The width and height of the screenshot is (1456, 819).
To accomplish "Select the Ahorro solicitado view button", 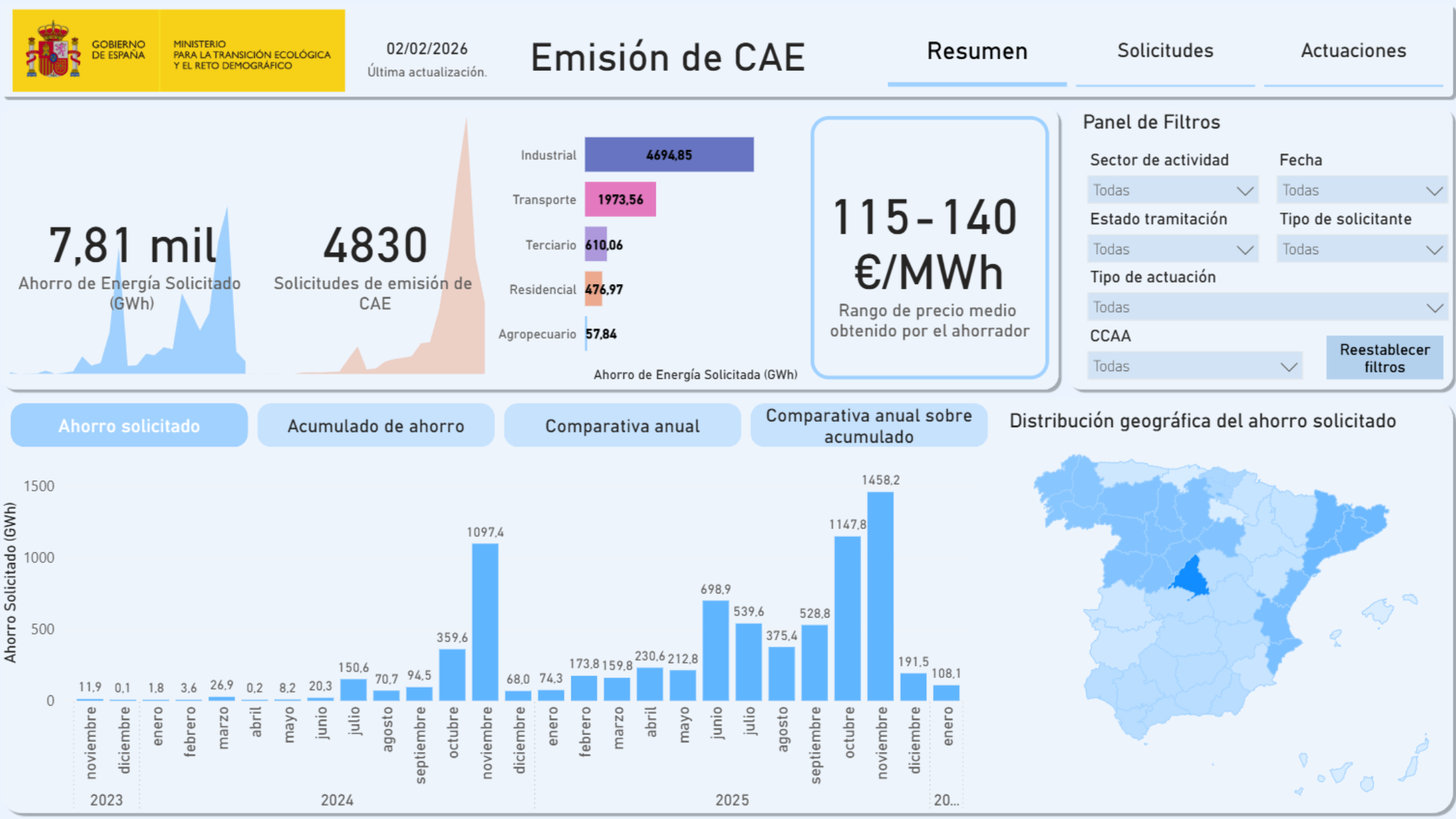I will [x=129, y=426].
